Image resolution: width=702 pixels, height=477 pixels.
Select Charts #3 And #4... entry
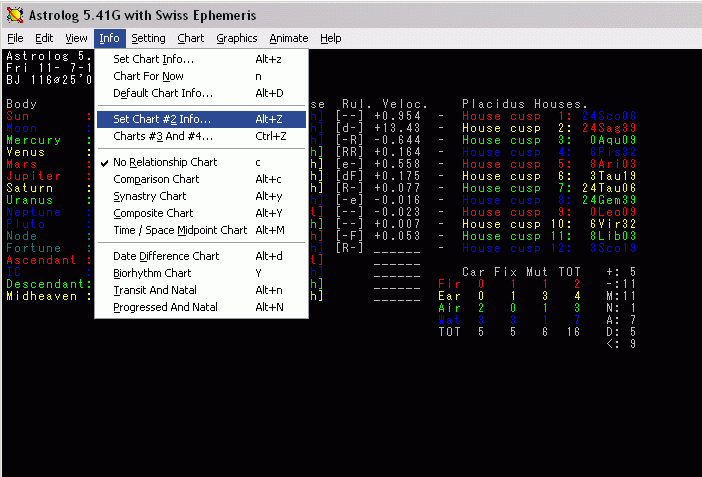201,136
